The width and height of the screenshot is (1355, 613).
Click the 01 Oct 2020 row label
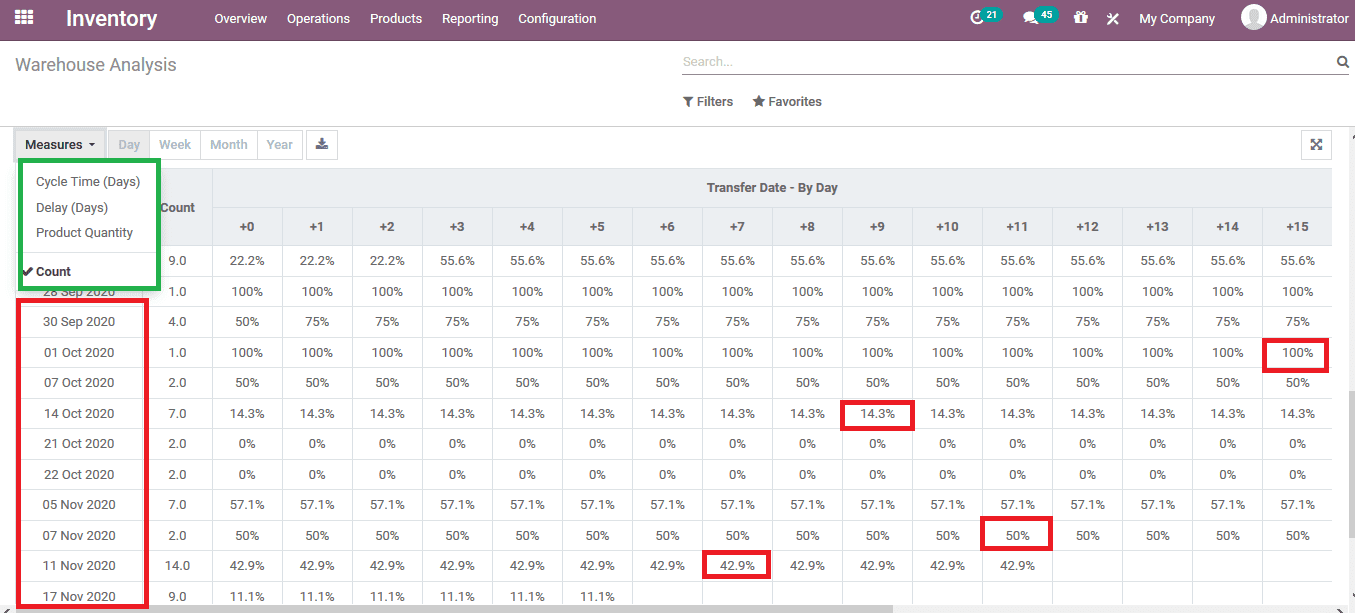(79, 353)
